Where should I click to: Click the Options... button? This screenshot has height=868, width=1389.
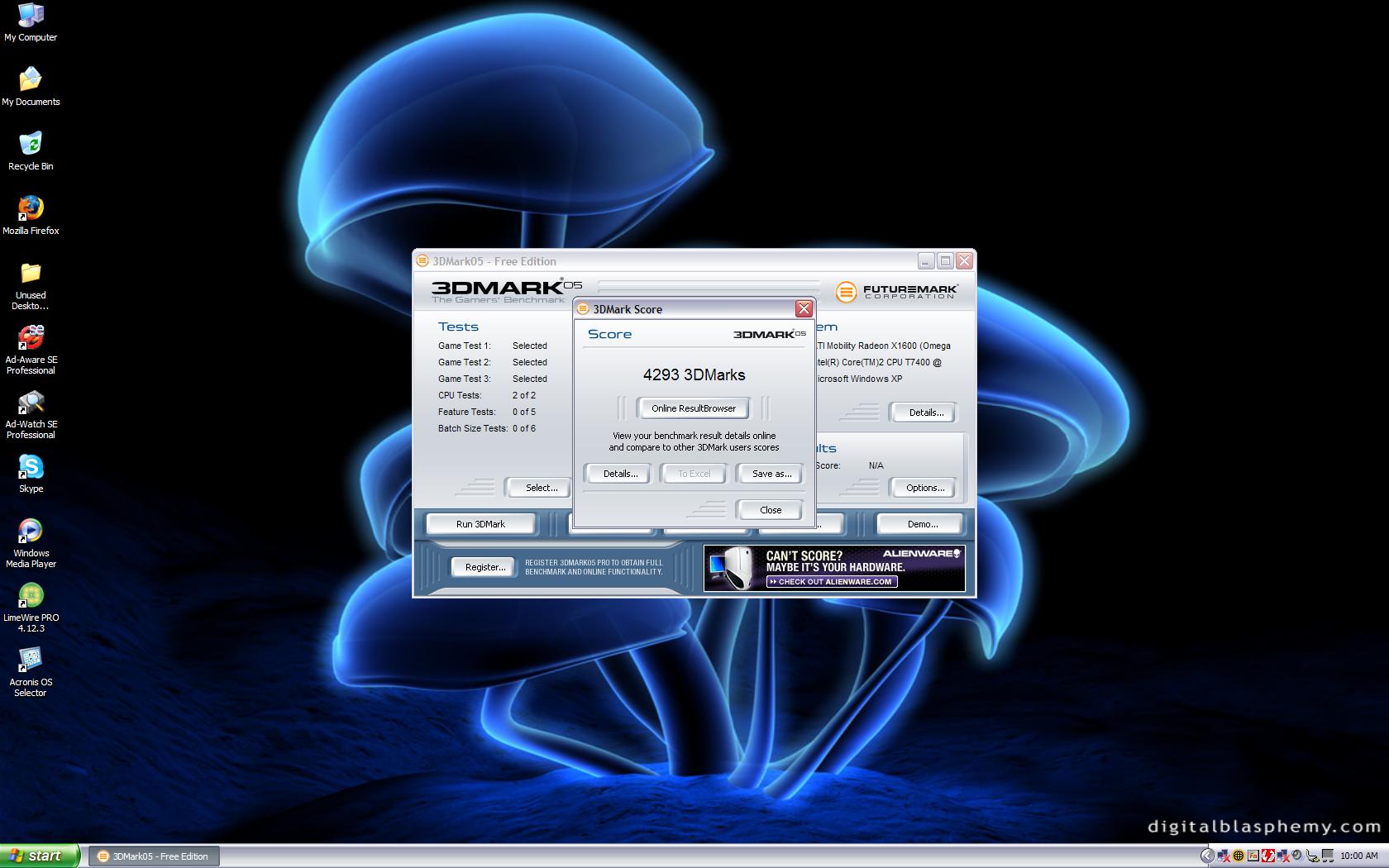coord(925,488)
